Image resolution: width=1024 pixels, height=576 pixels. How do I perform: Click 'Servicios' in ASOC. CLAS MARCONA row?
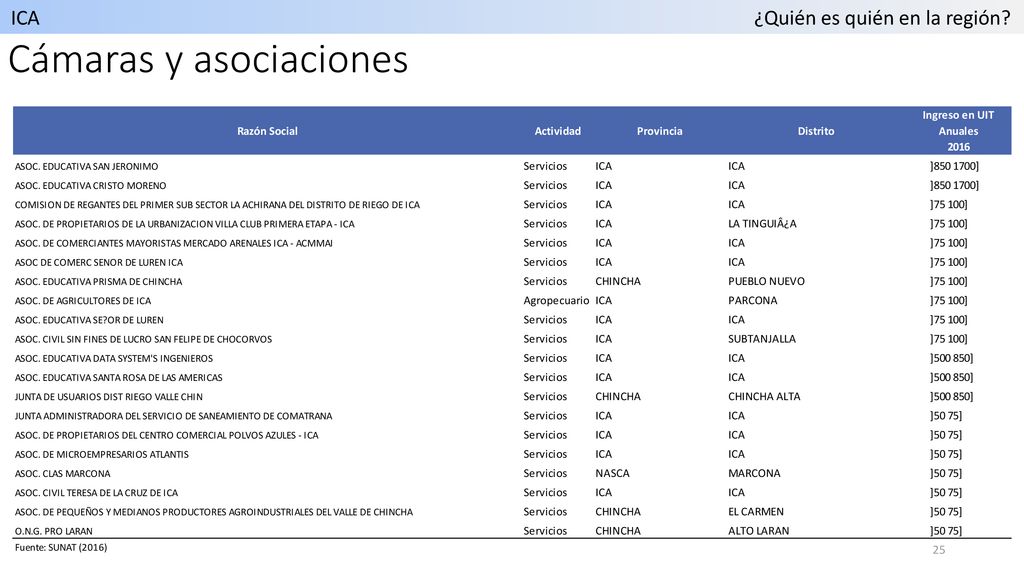click(545, 473)
